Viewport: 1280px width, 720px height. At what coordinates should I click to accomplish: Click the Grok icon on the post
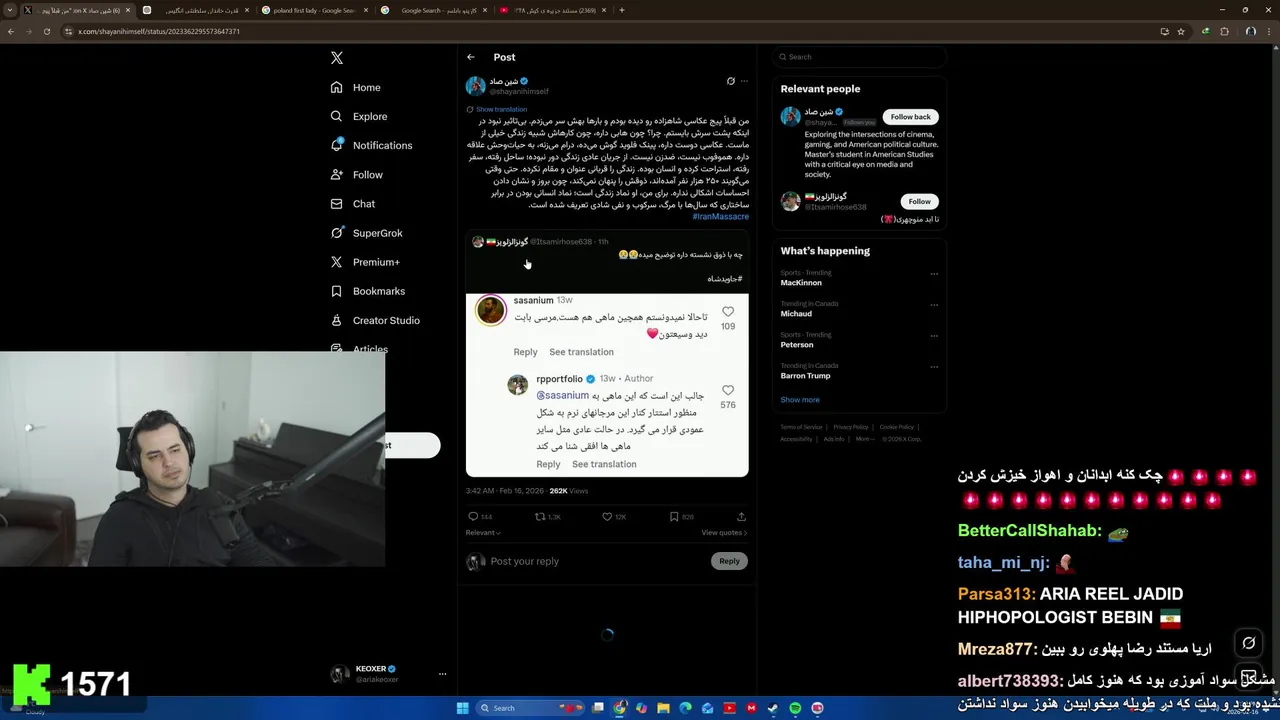[730, 81]
